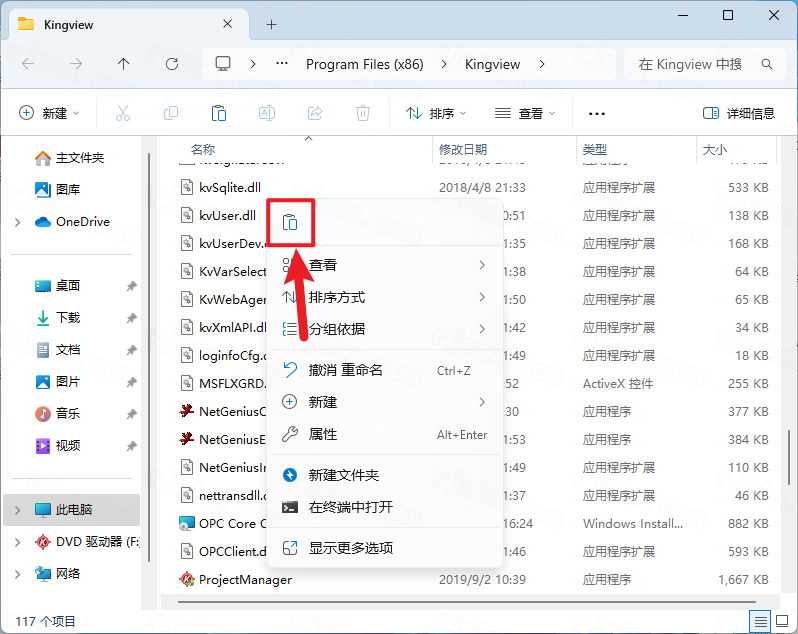Click the Copy toolbar icon
Screen dimensions: 798x634
tap(171, 113)
